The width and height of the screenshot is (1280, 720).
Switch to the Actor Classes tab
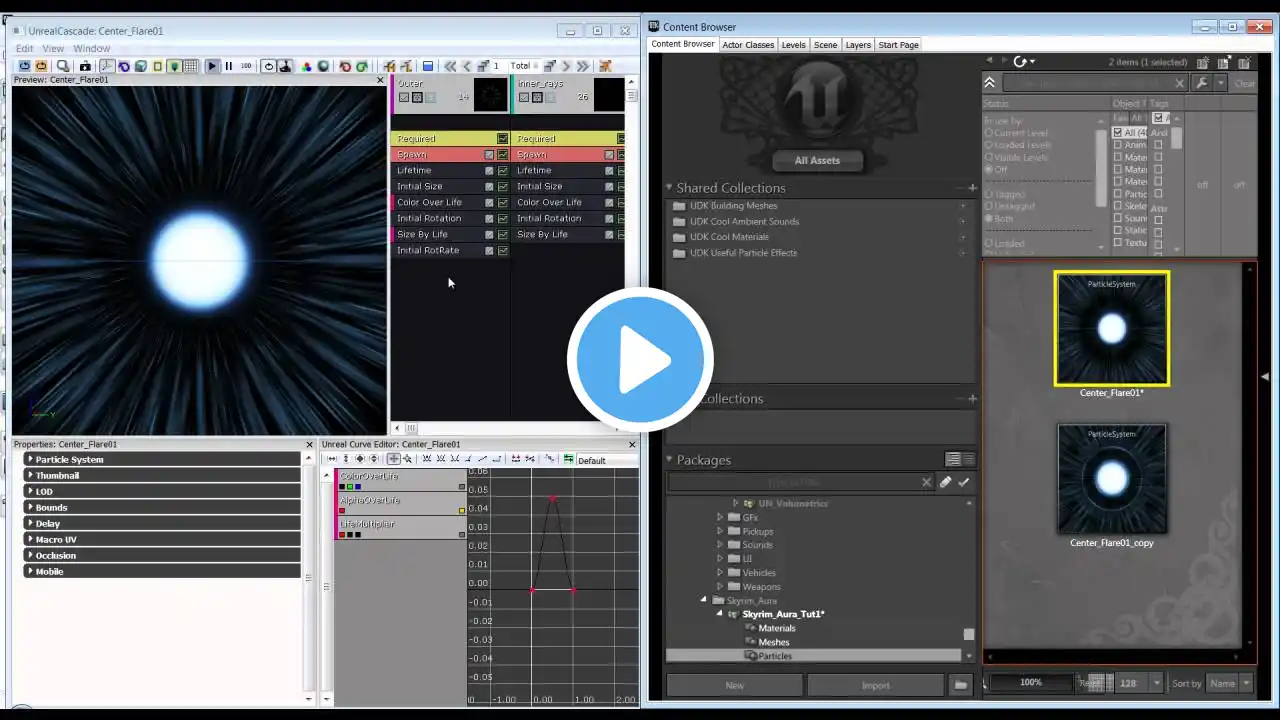[x=748, y=45]
